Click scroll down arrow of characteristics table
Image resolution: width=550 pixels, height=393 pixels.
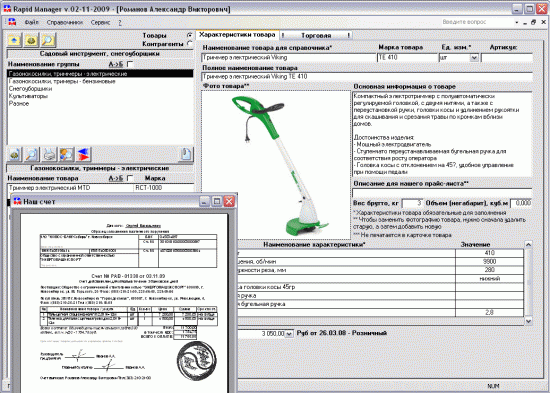(x=528, y=321)
